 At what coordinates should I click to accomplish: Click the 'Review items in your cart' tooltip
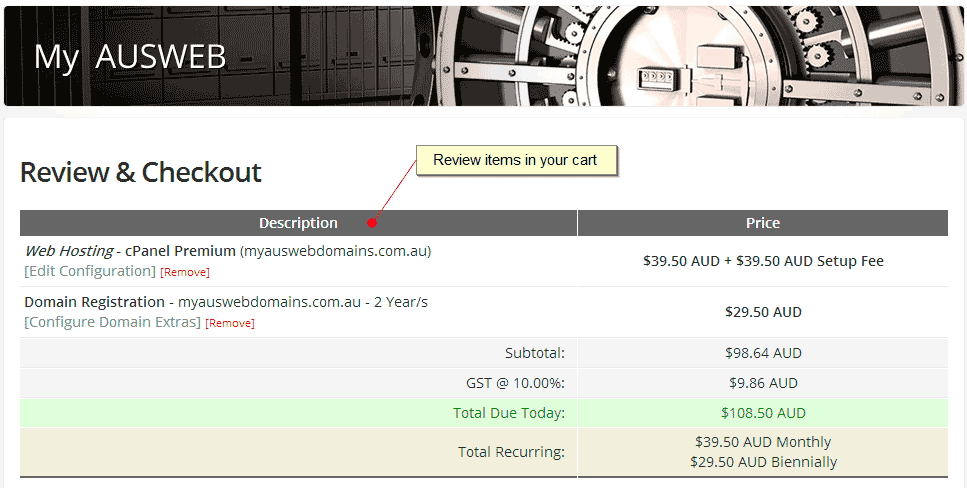(x=515, y=160)
